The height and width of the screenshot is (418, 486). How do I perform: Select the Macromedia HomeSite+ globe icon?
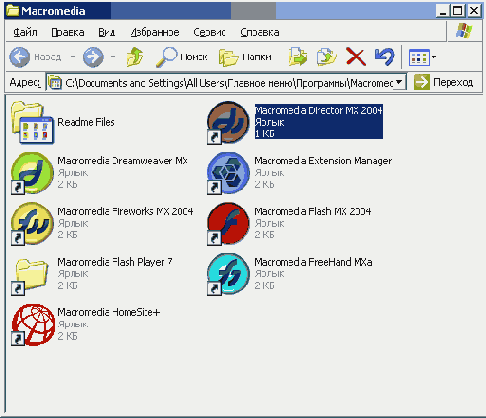(x=33, y=324)
